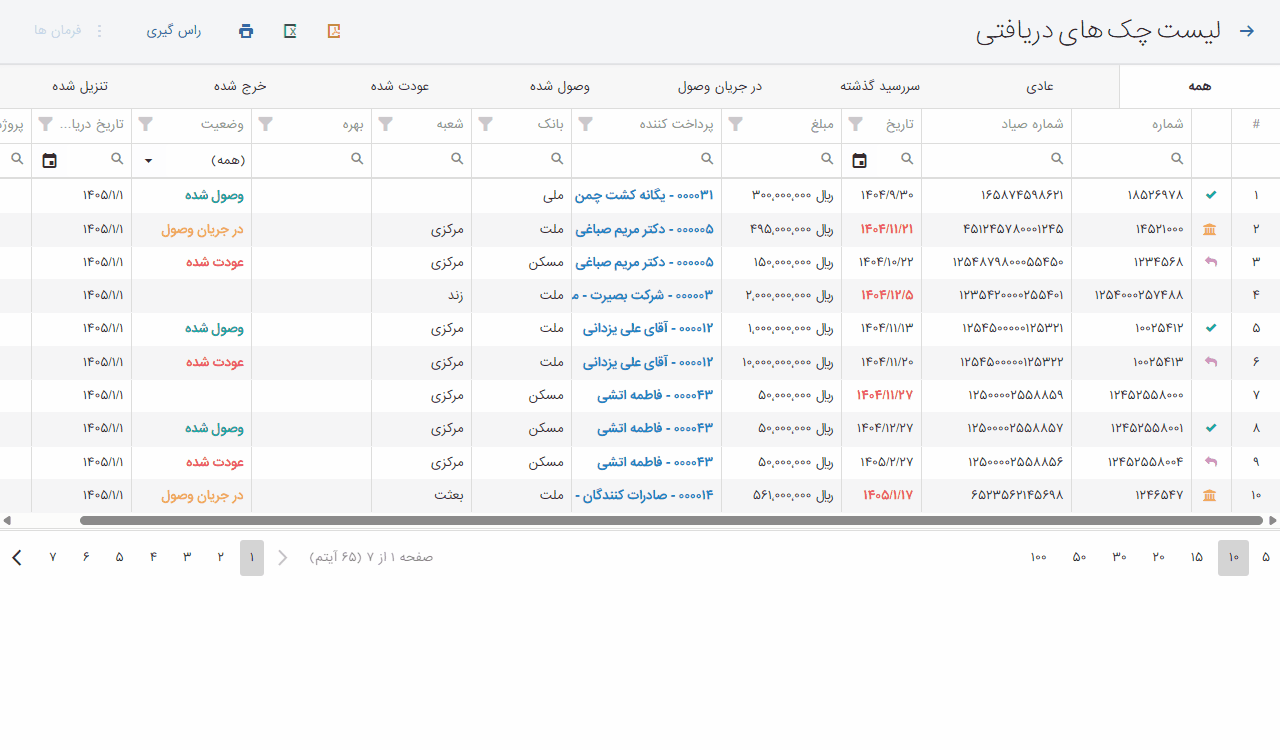1280x750 pixels.
Task: Open the filter icon on the شعبه column header
Action: [x=386, y=125]
